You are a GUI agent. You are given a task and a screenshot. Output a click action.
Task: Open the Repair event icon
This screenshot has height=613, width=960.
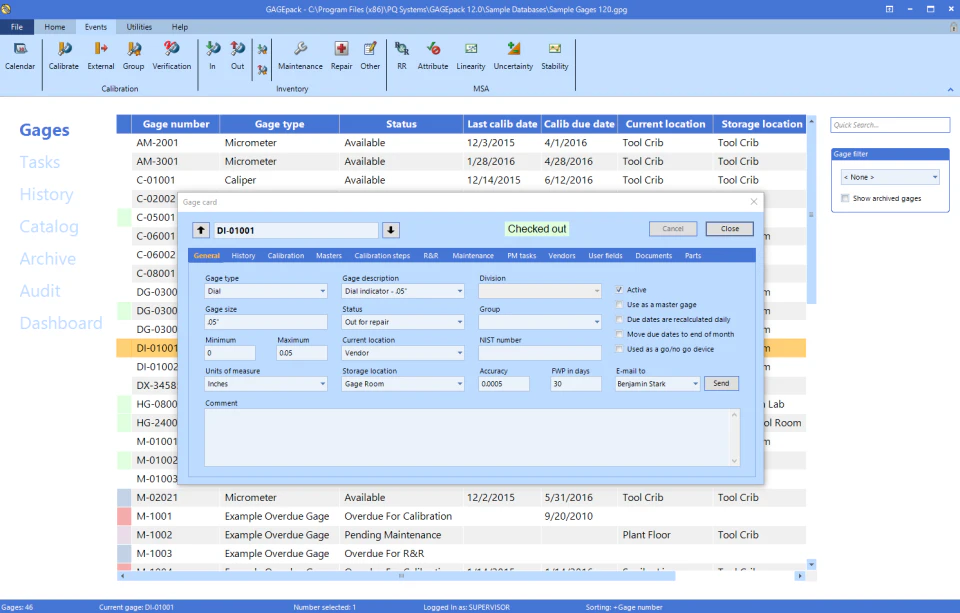[x=341, y=57]
